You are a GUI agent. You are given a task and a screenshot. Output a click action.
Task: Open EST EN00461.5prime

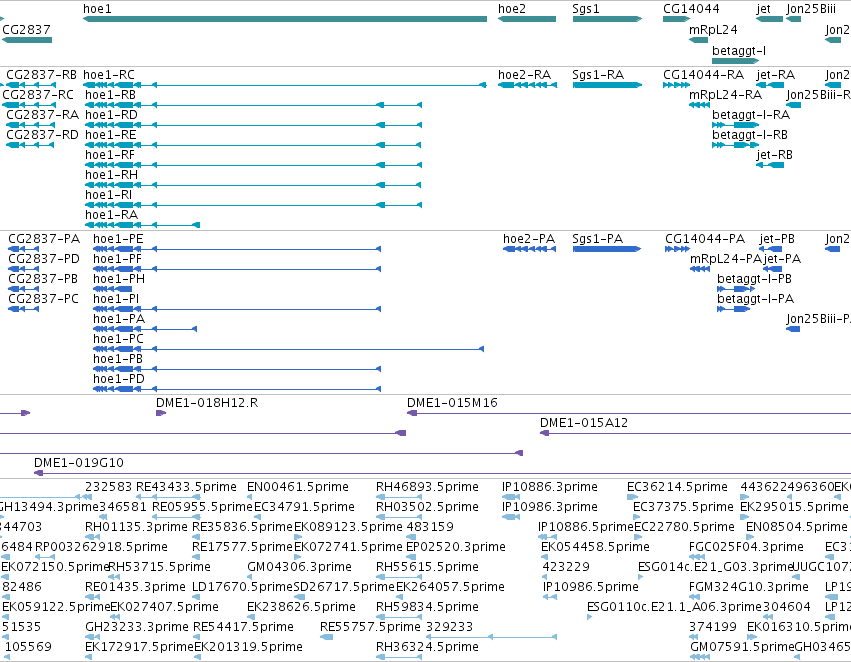click(298, 487)
